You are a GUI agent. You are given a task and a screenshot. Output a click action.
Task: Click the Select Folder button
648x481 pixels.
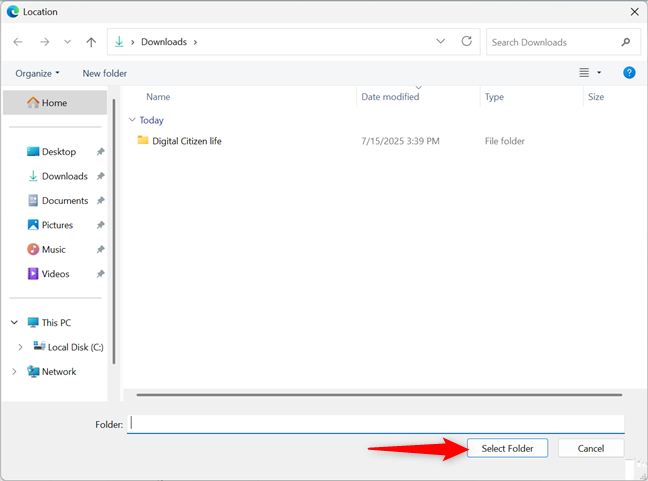click(507, 448)
